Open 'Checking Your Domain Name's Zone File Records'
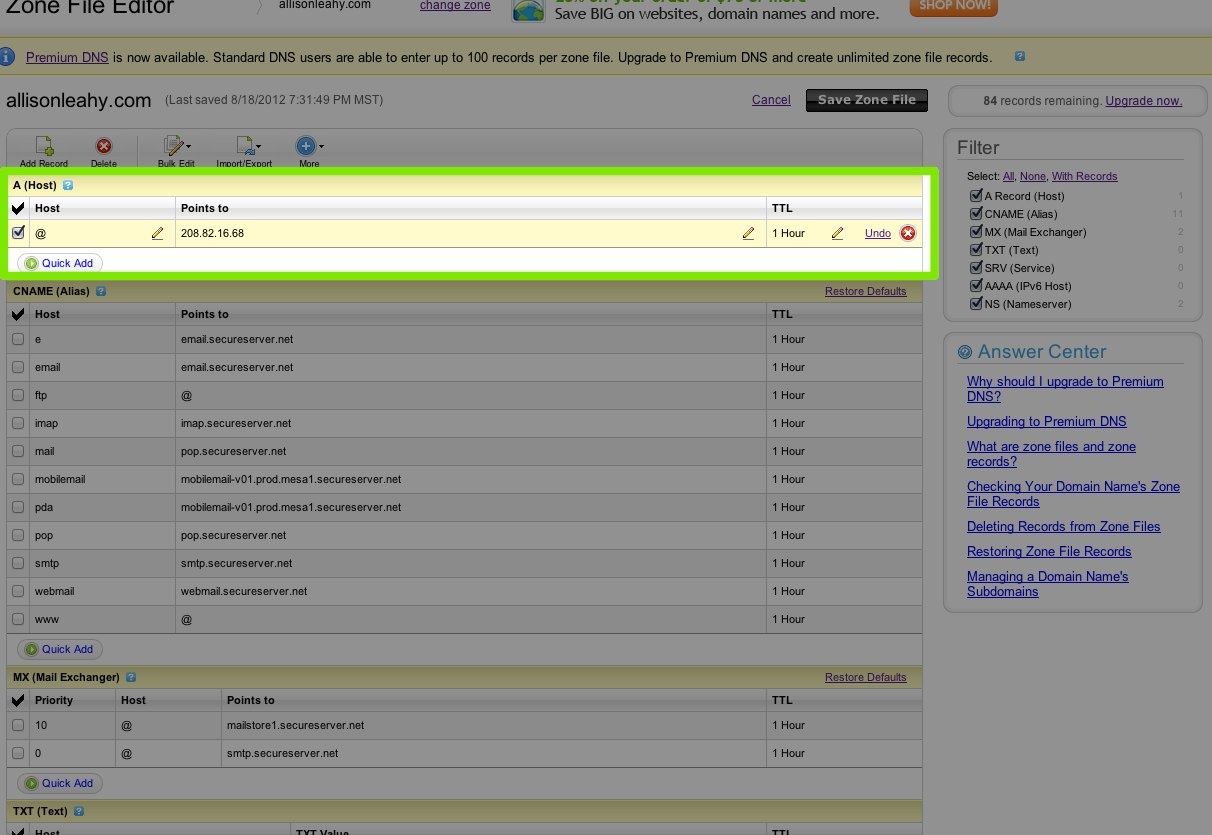 tap(1073, 494)
